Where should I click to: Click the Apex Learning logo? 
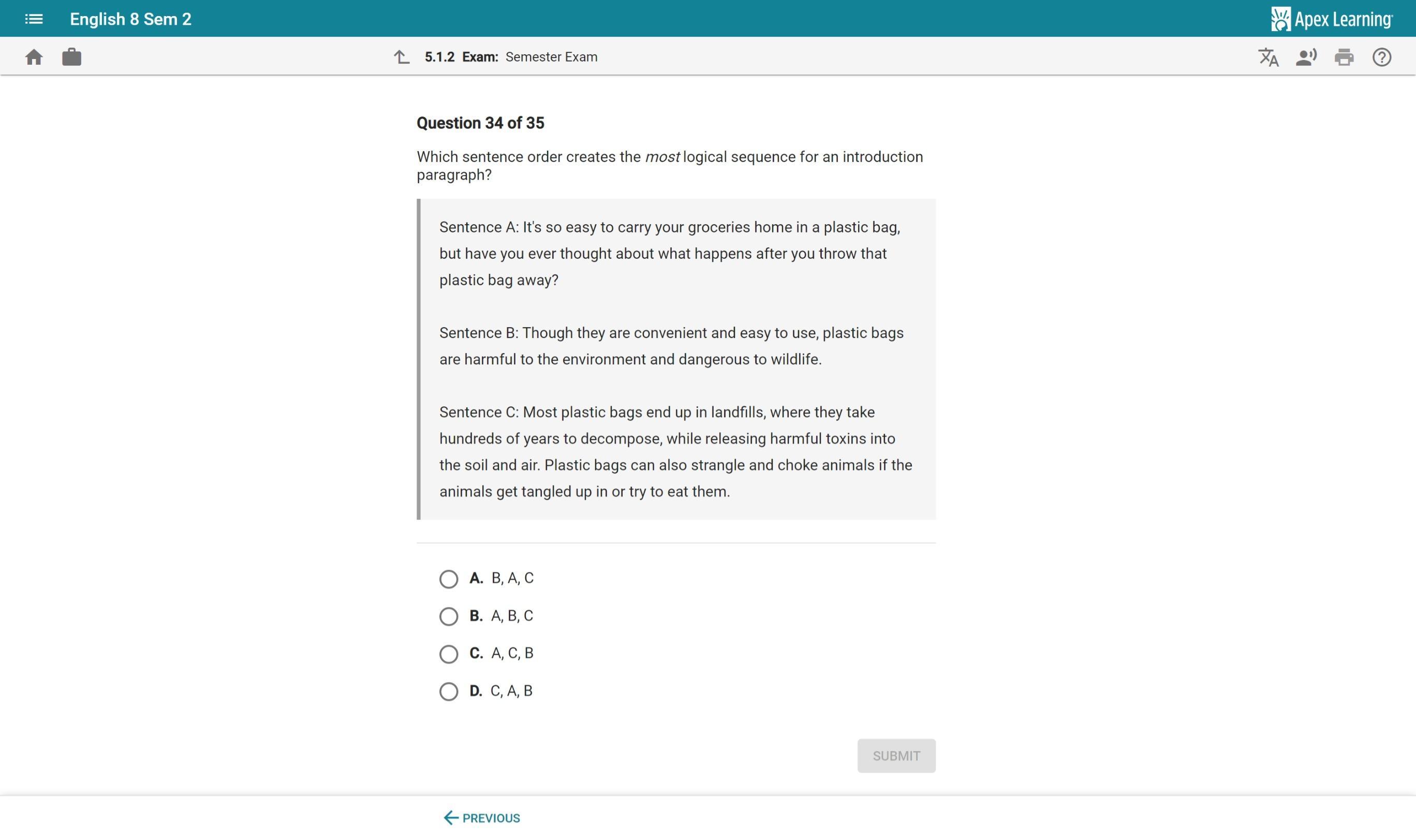[x=1331, y=19]
